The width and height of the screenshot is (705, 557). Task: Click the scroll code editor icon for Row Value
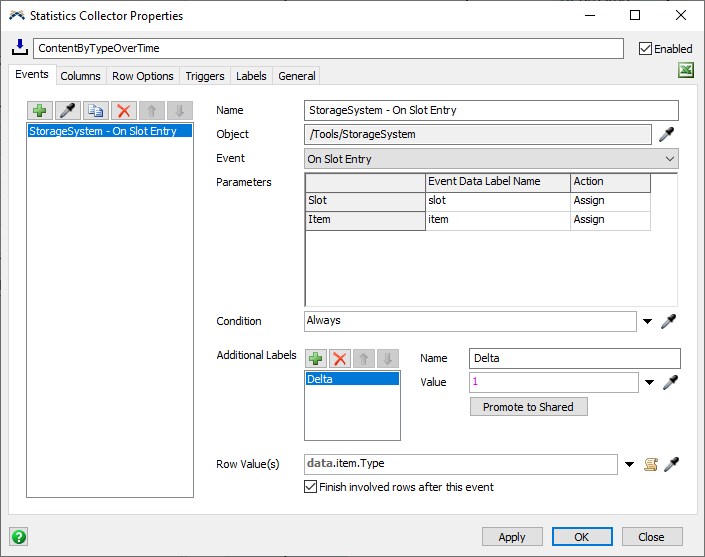[651, 464]
